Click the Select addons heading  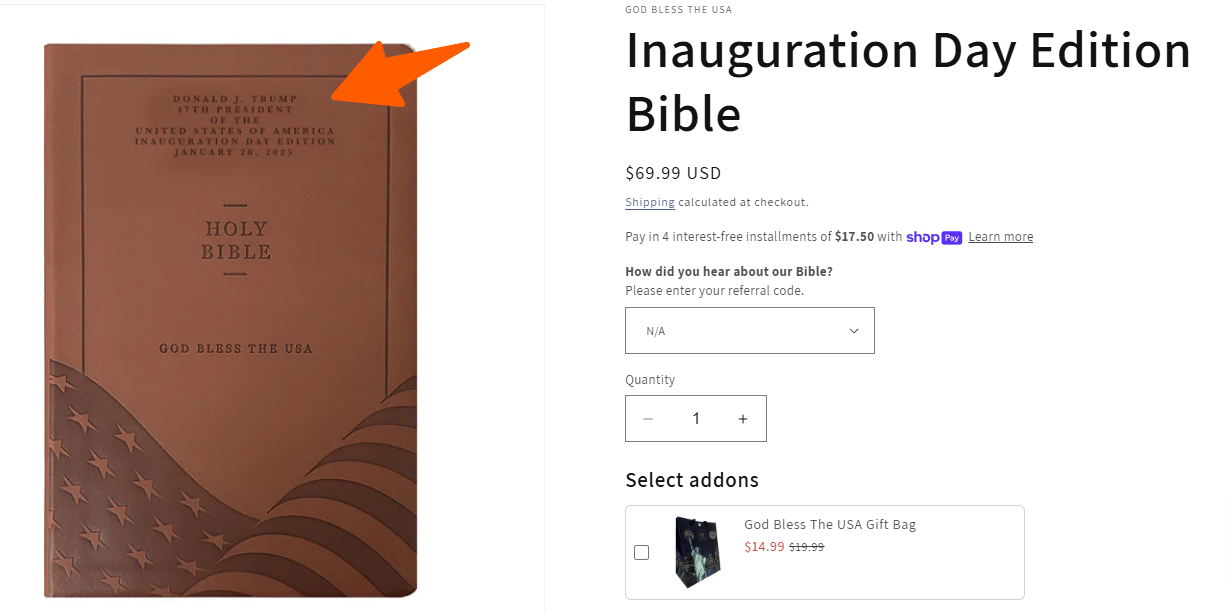tap(692, 480)
